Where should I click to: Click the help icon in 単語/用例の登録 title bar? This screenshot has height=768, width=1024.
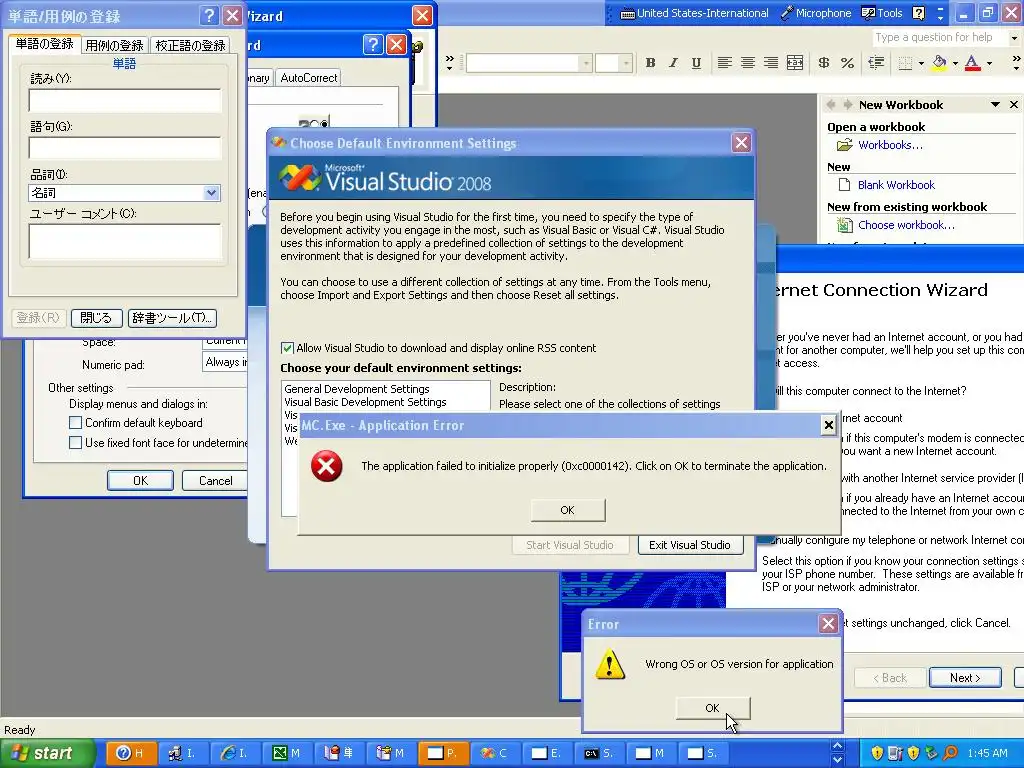click(x=208, y=15)
